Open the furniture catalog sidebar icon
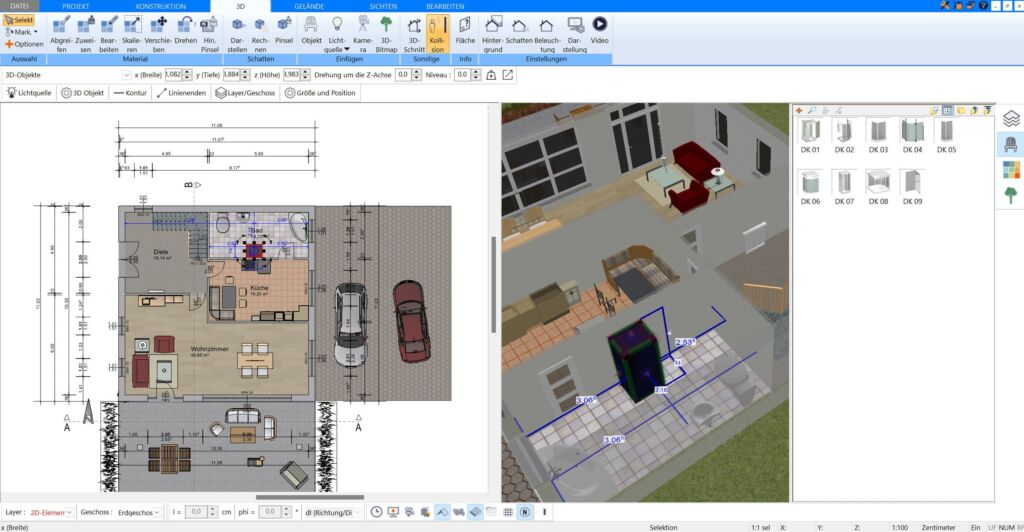This screenshot has height=532, width=1024. pyautogui.click(x=1010, y=144)
